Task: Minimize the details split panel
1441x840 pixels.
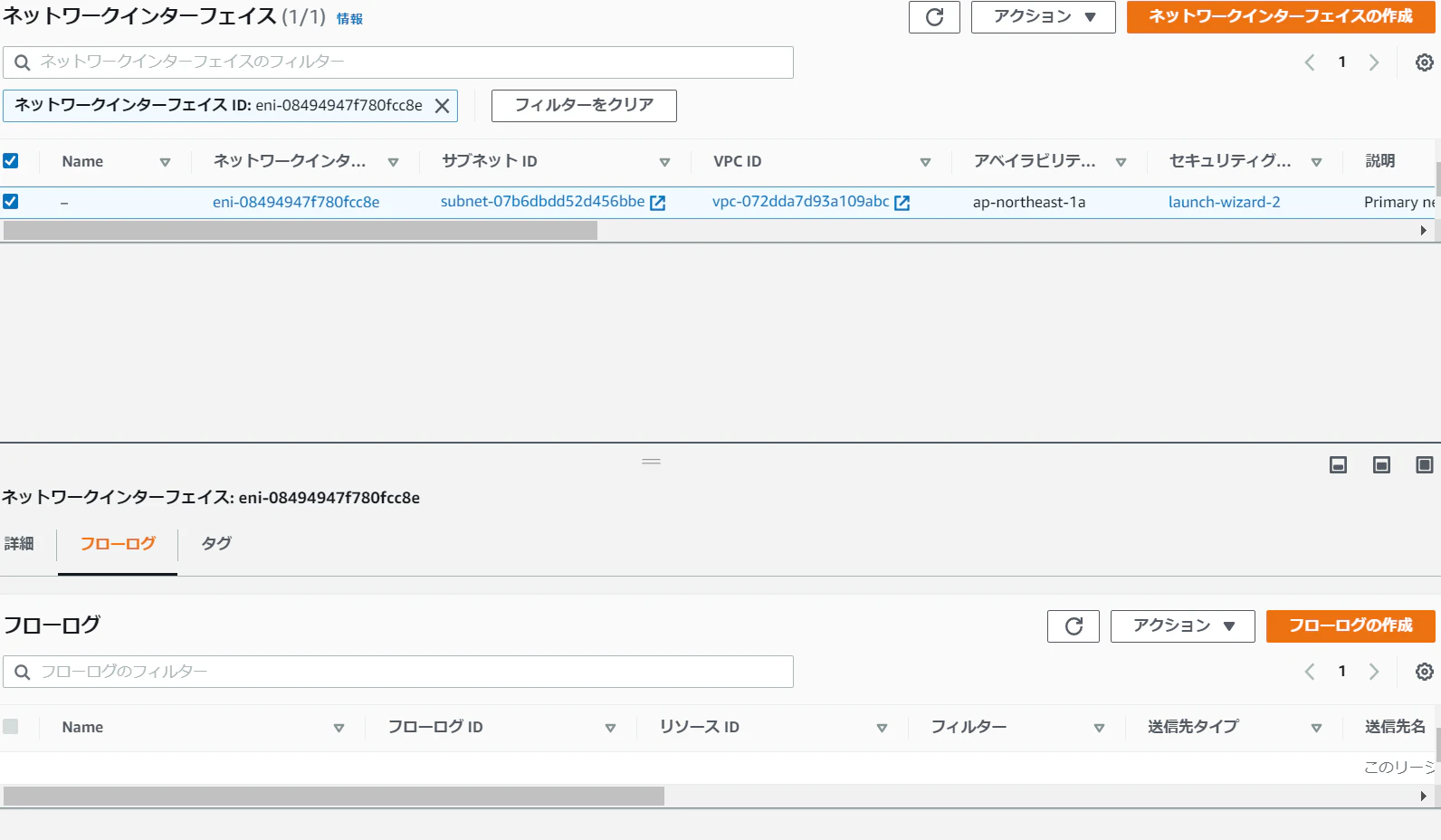Action: click(1338, 465)
